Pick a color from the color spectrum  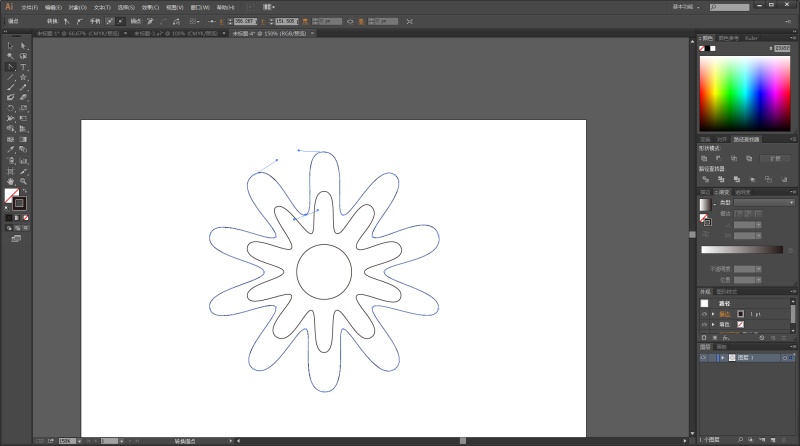tap(745, 90)
